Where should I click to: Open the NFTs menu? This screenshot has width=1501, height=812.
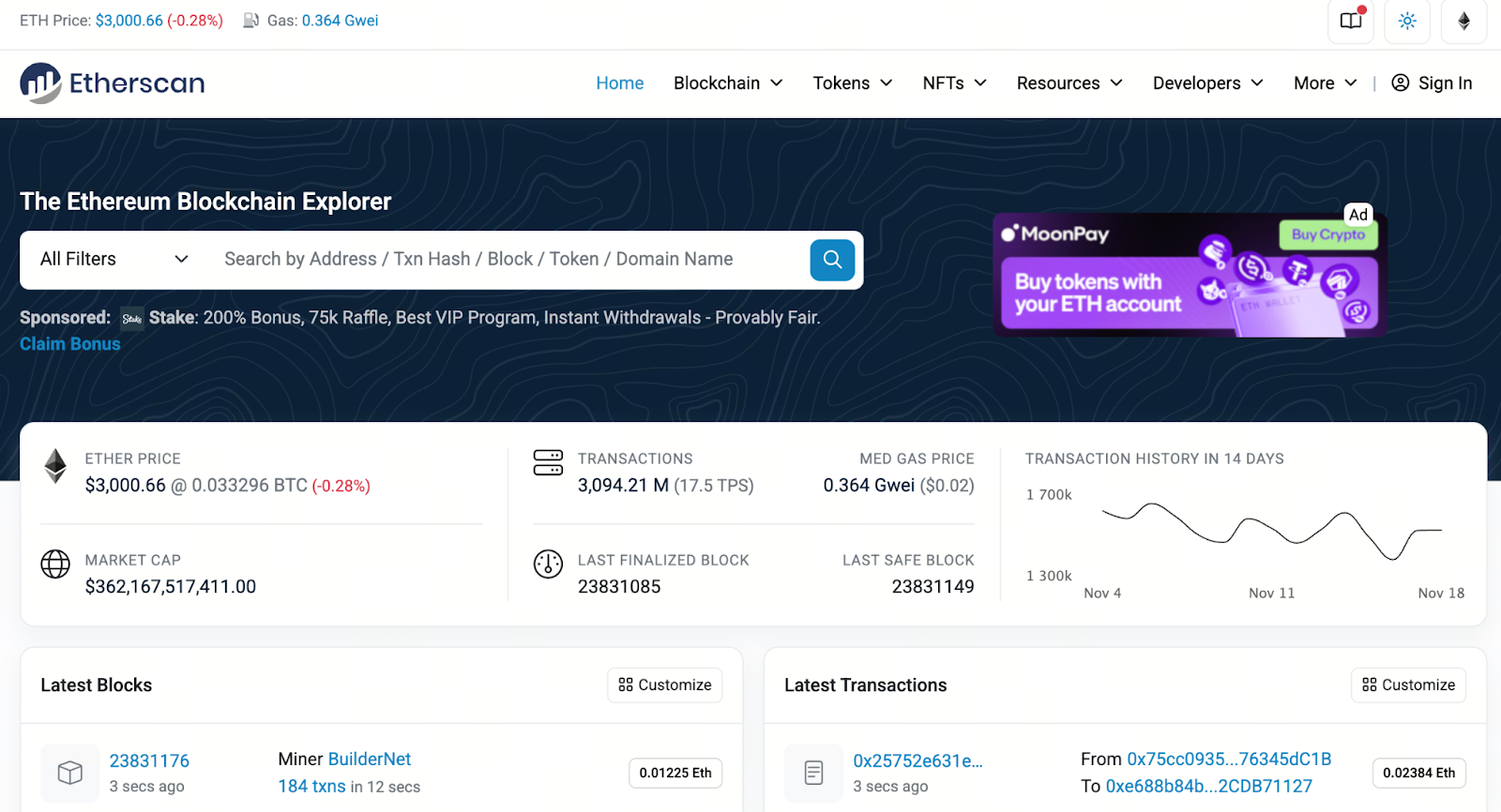point(954,83)
